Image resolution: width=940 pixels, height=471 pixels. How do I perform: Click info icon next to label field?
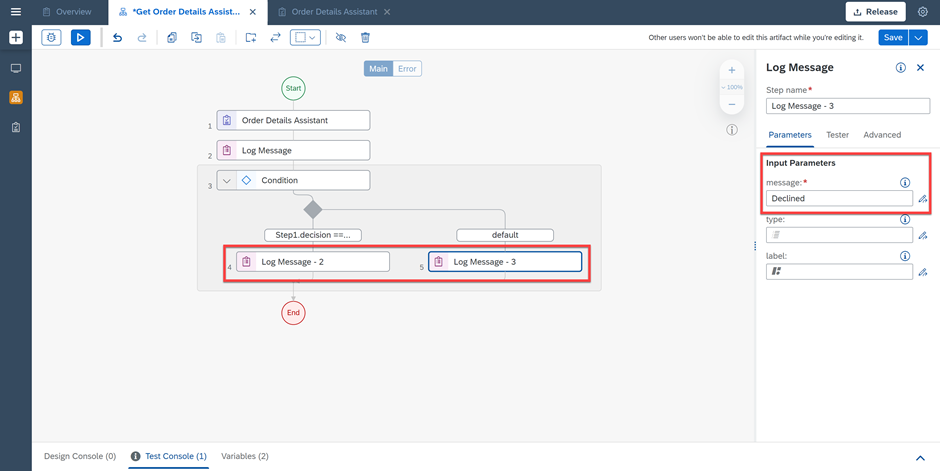pos(905,256)
